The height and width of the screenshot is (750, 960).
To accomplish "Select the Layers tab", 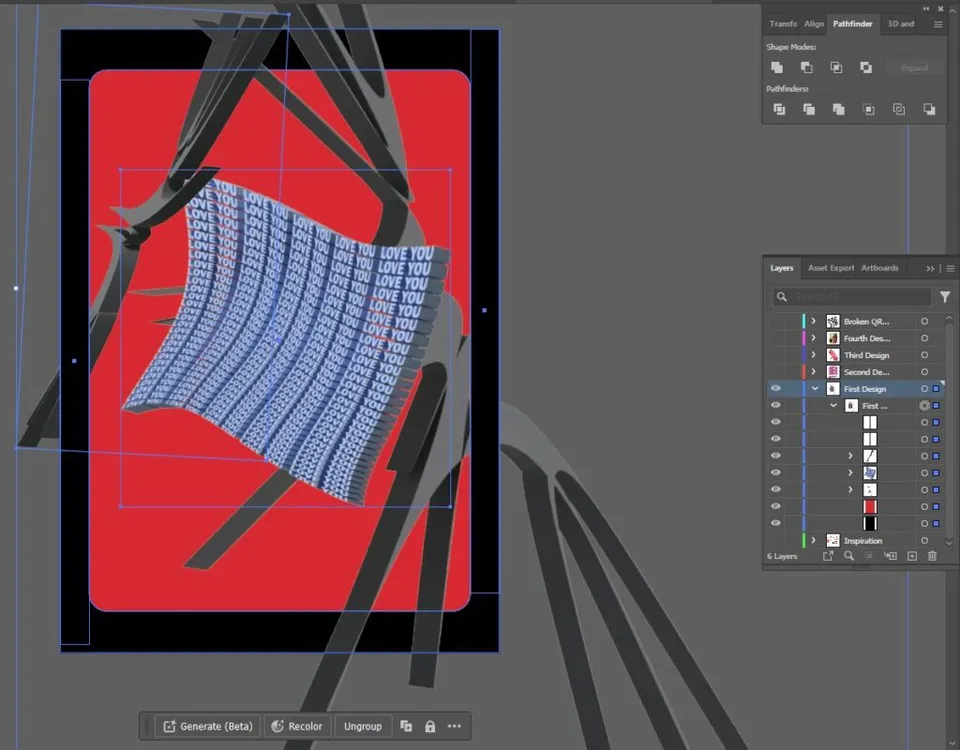I will point(782,268).
